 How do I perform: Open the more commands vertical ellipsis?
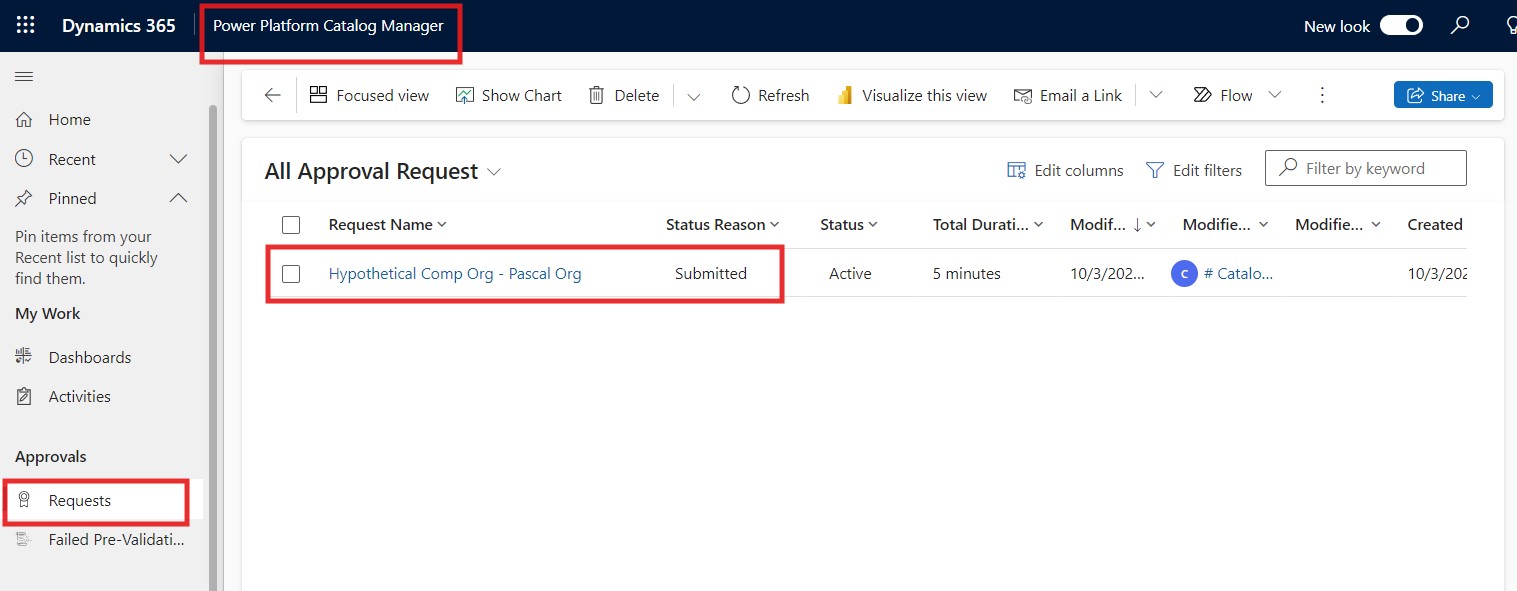(x=1322, y=95)
